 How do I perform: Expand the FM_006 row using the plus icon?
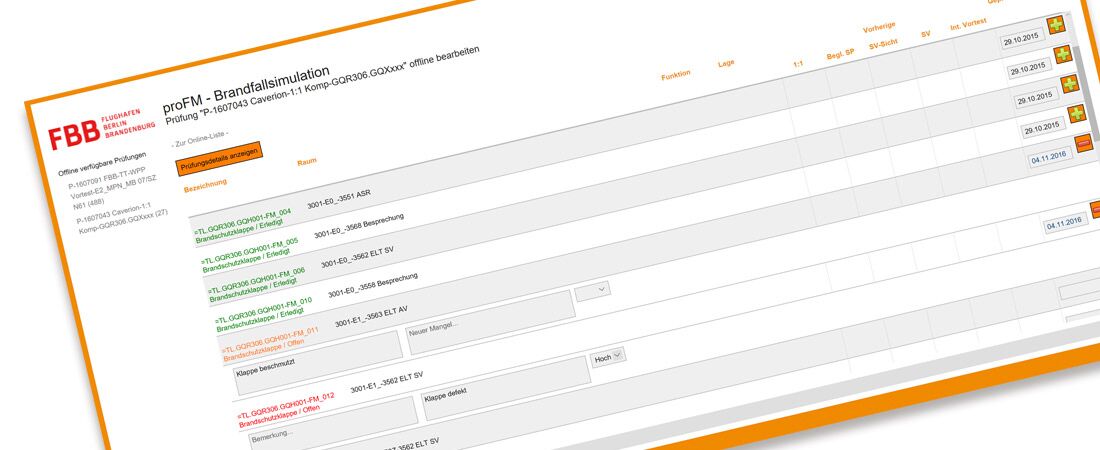point(1070,84)
